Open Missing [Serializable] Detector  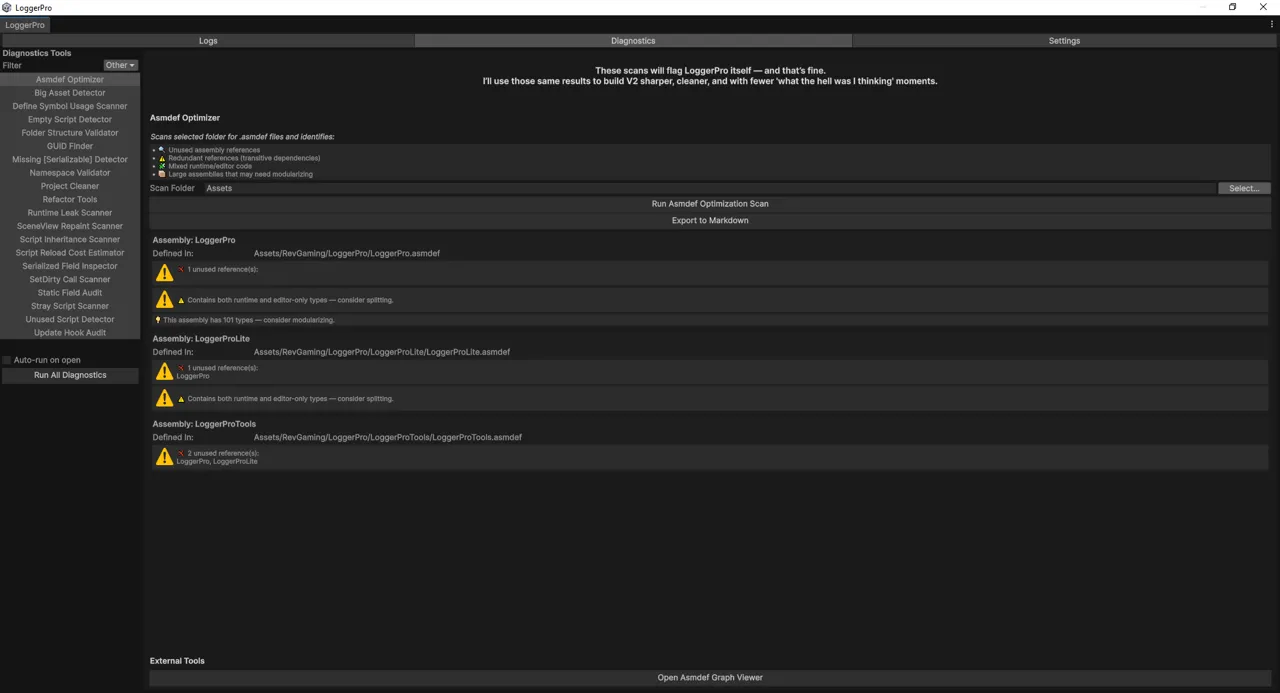pos(70,159)
